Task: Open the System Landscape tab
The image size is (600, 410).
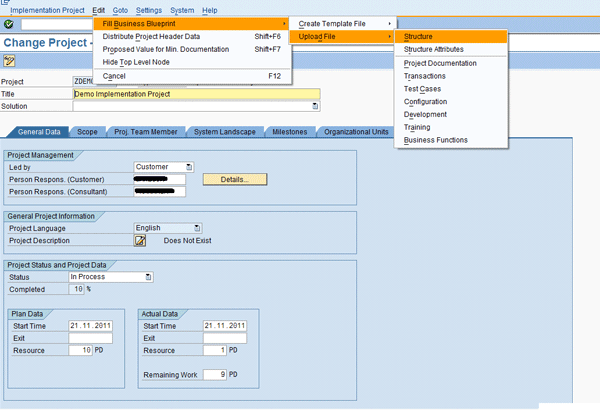Action: [x=224, y=132]
